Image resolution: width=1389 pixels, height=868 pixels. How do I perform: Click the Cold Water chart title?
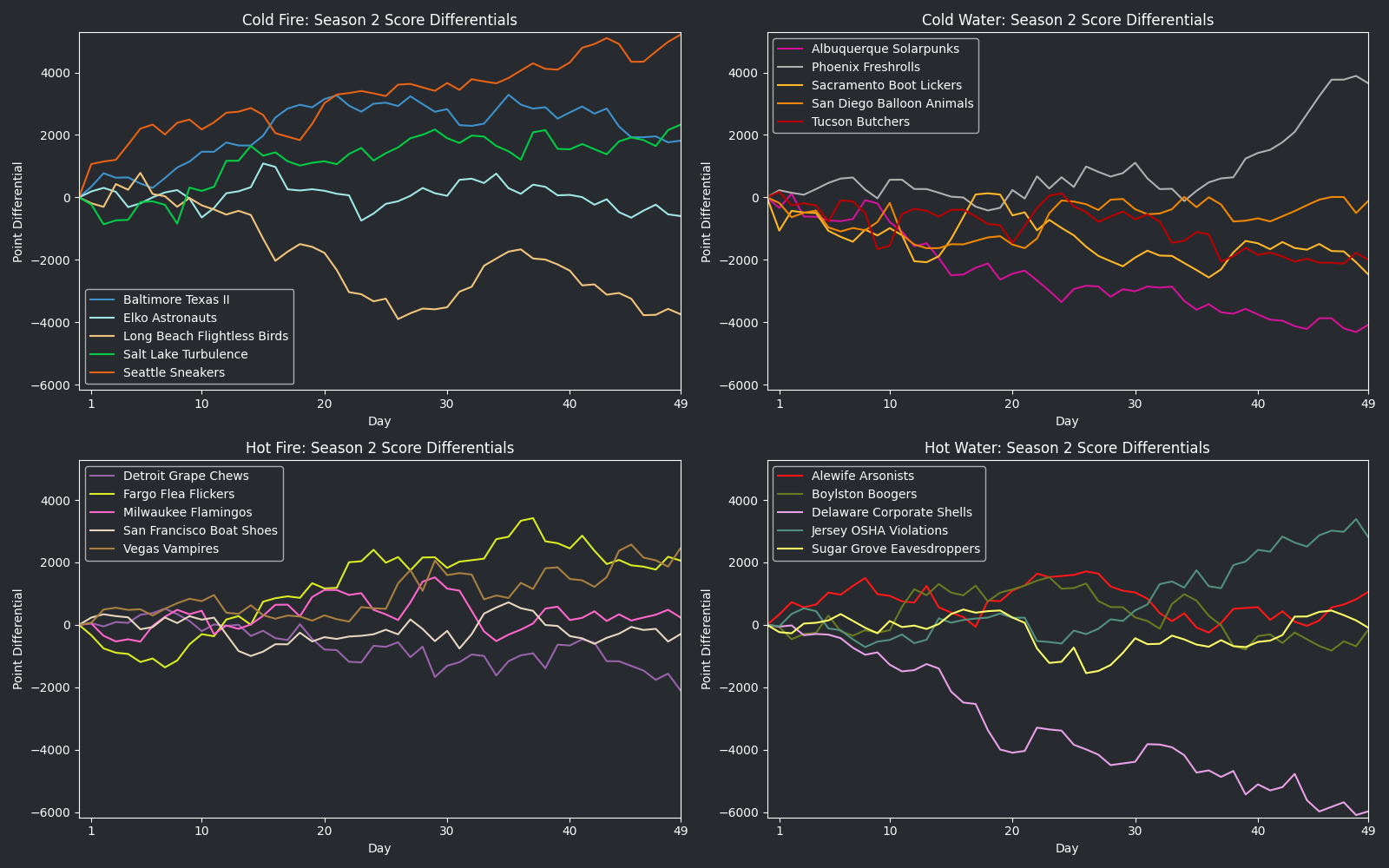pyautogui.click(x=1067, y=20)
